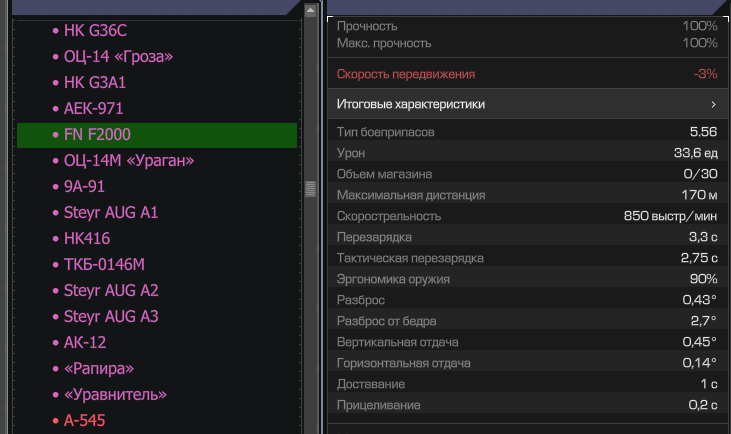Select HK416 in weapon list
This screenshot has width=731, height=434.
click(x=87, y=239)
